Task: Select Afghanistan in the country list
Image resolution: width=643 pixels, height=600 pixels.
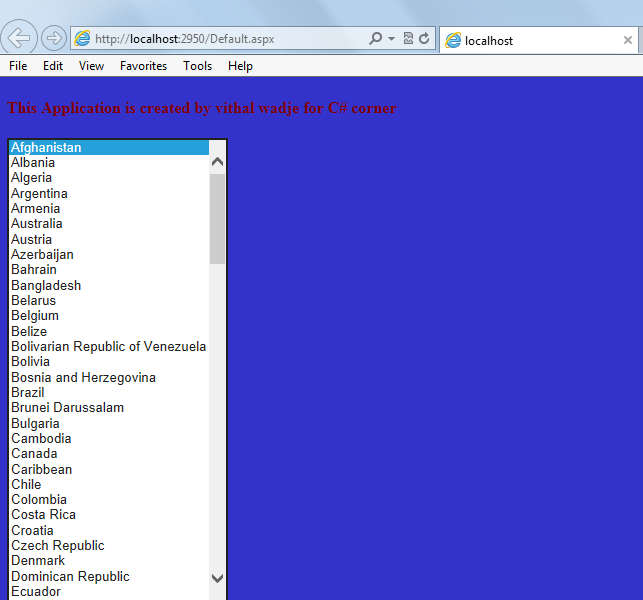Action: click(x=109, y=147)
